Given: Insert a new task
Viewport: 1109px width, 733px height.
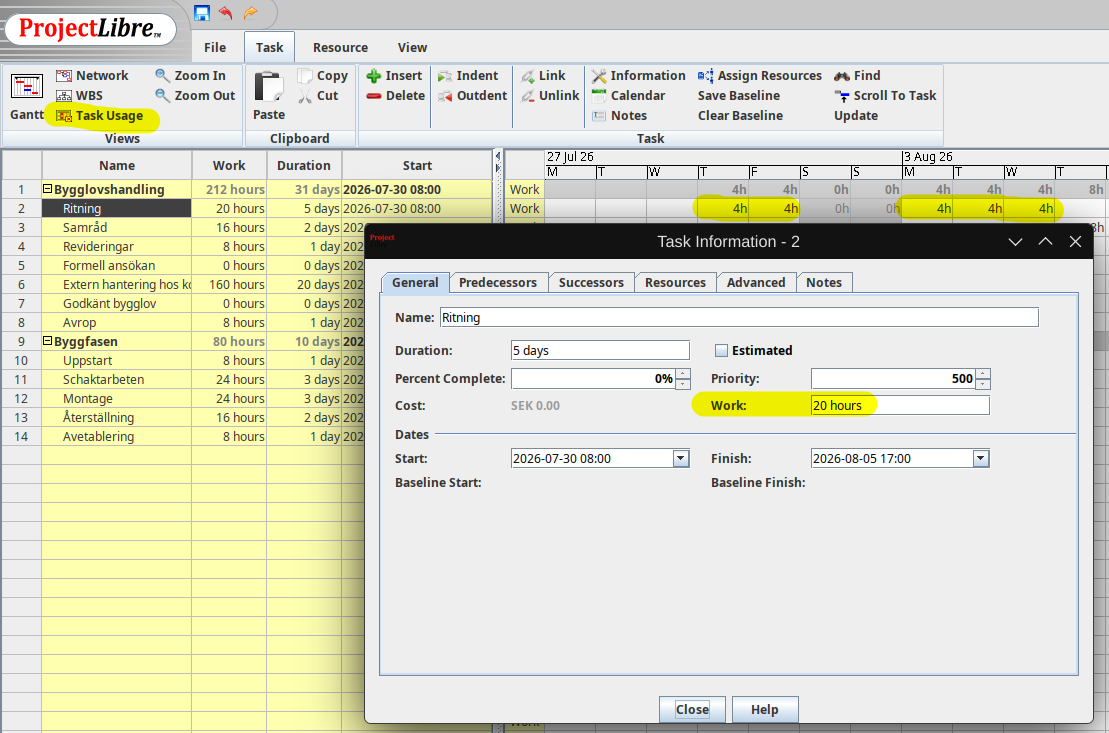Looking at the screenshot, I should 394,76.
